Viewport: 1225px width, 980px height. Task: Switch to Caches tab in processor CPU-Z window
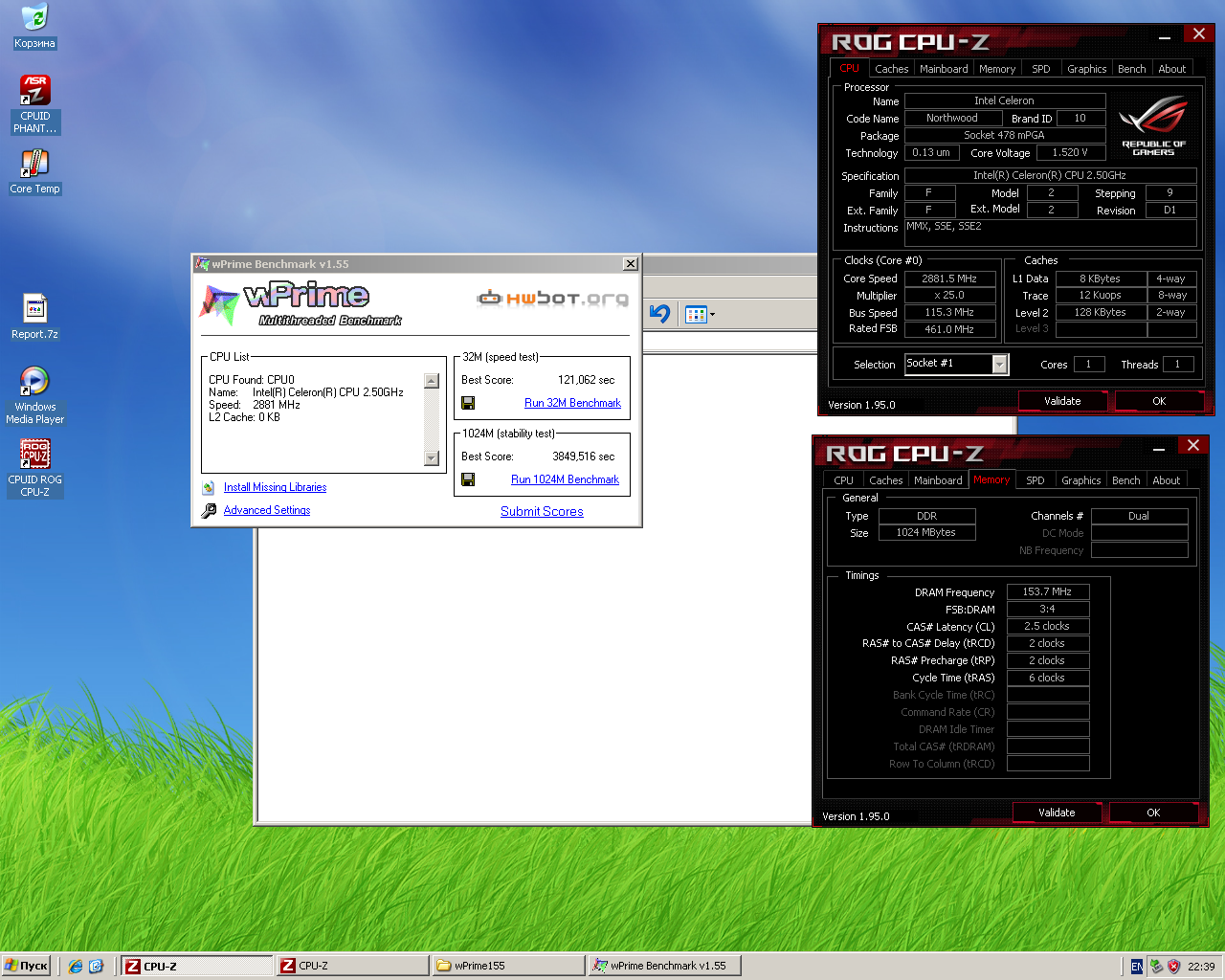coord(892,69)
